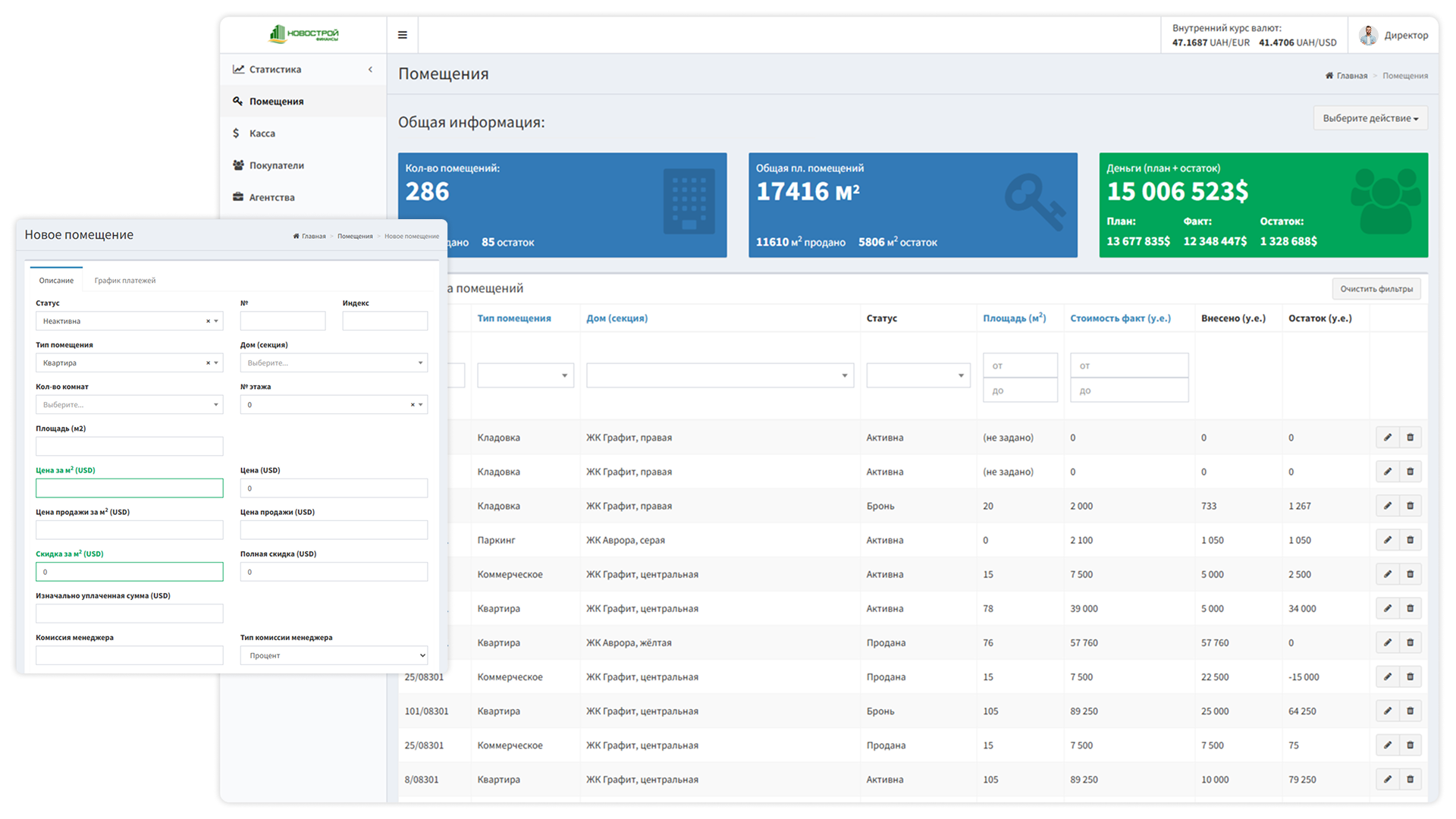Edit the last row with pencil icon
Screen dimensions: 1456x819
(x=1387, y=779)
